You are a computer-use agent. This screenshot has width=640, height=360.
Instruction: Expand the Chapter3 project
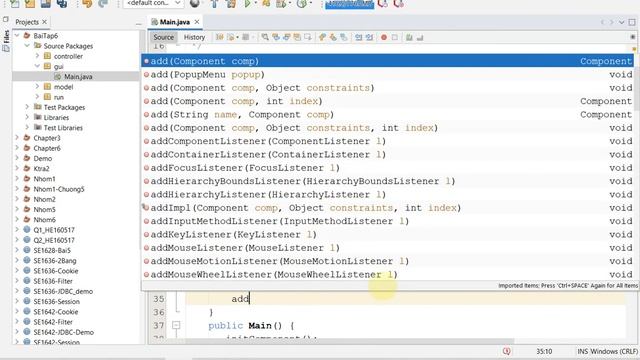tap(17, 138)
